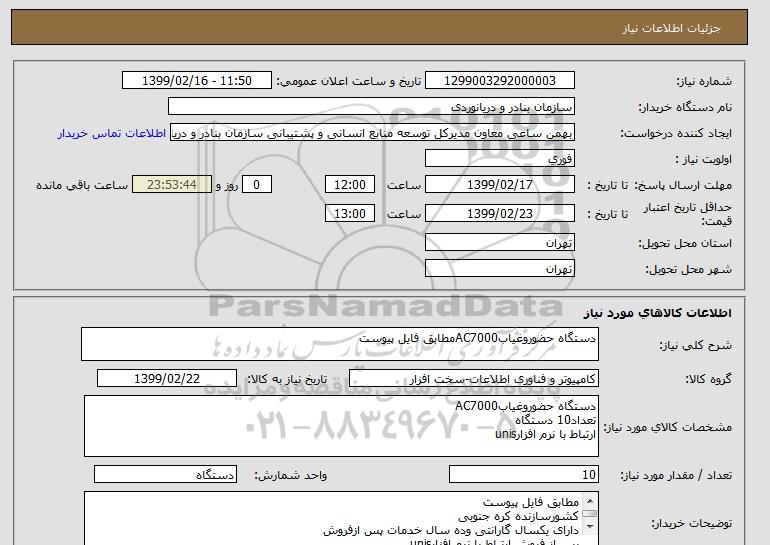Select the unit of measure field دستگاه
The height and width of the screenshot is (545, 770).
[x=165, y=475]
